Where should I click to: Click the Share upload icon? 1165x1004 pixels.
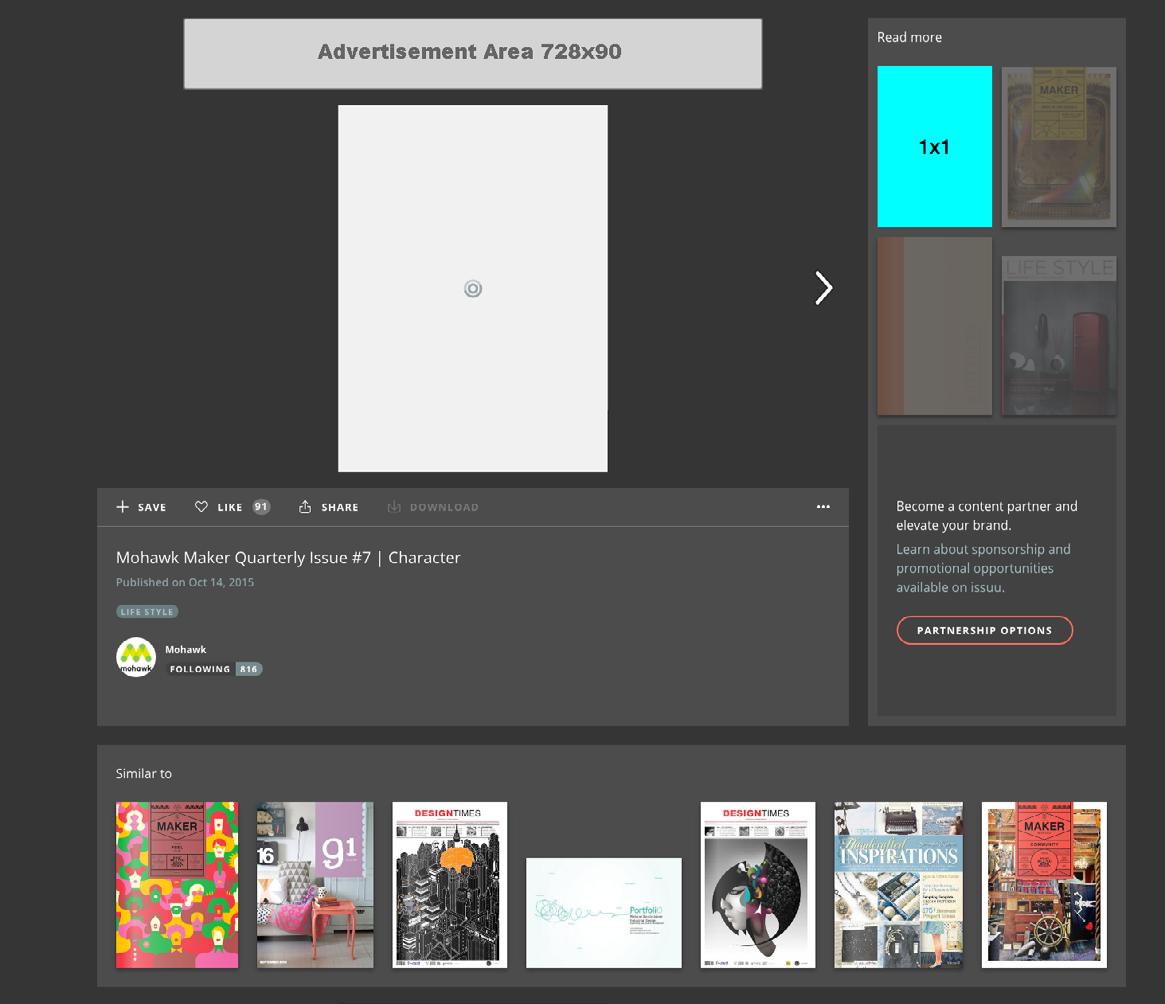pos(305,507)
